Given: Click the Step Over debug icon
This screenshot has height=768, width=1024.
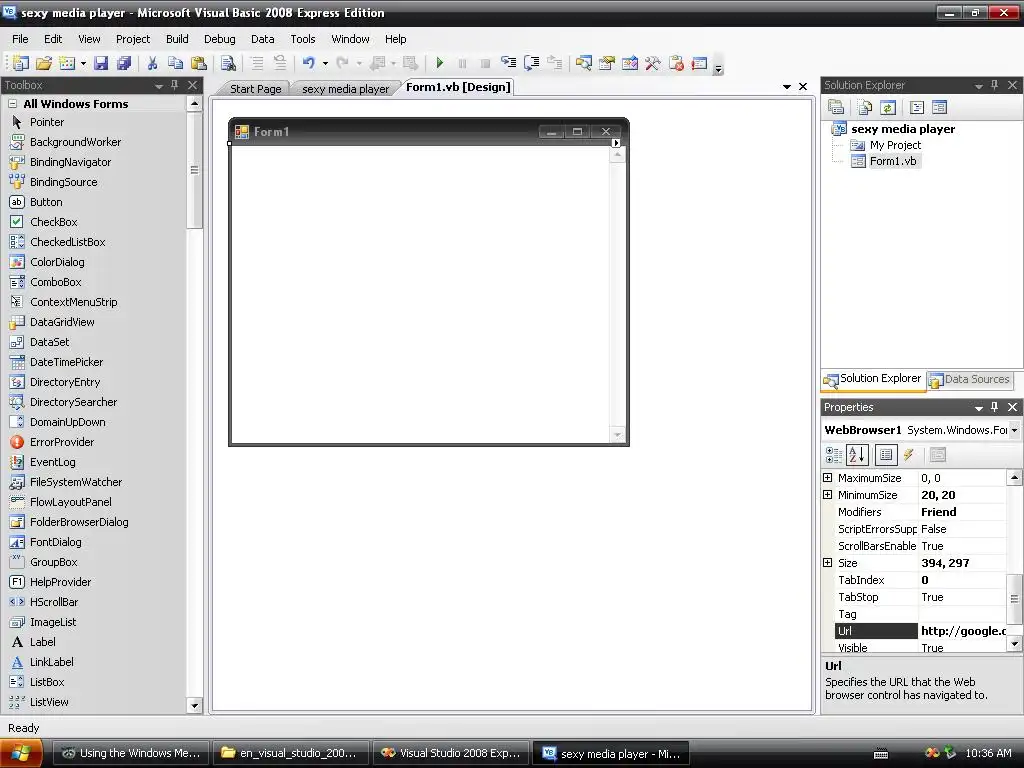Looking at the screenshot, I should point(532,63).
